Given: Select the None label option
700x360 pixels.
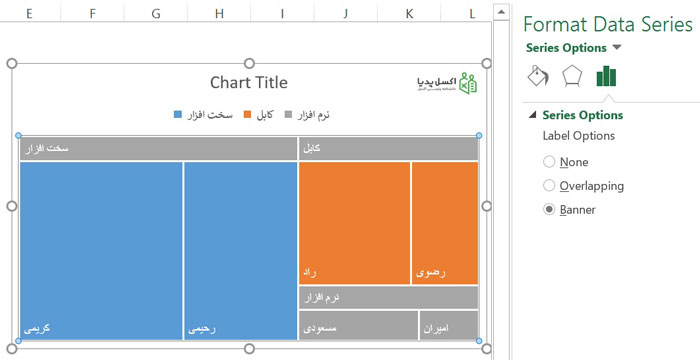Looking at the screenshot, I should pyautogui.click(x=549, y=162).
